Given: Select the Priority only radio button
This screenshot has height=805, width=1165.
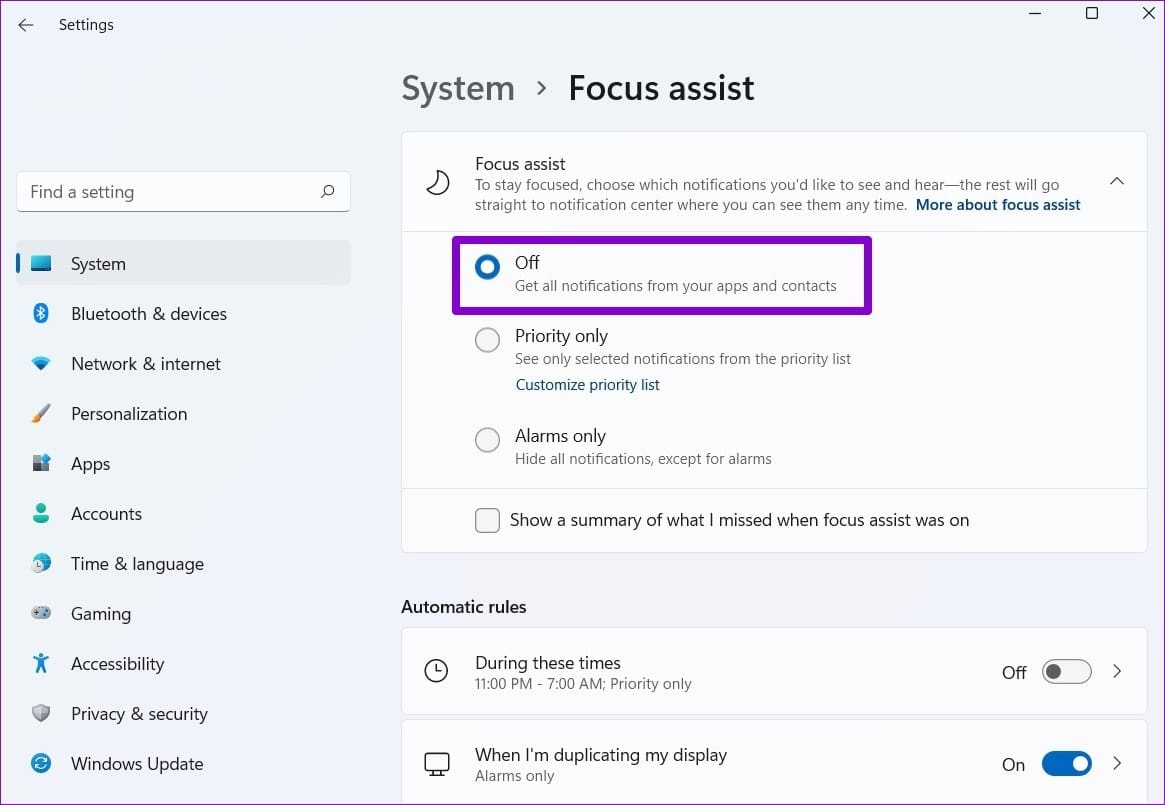Looking at the screenshot, I should 487,340.
